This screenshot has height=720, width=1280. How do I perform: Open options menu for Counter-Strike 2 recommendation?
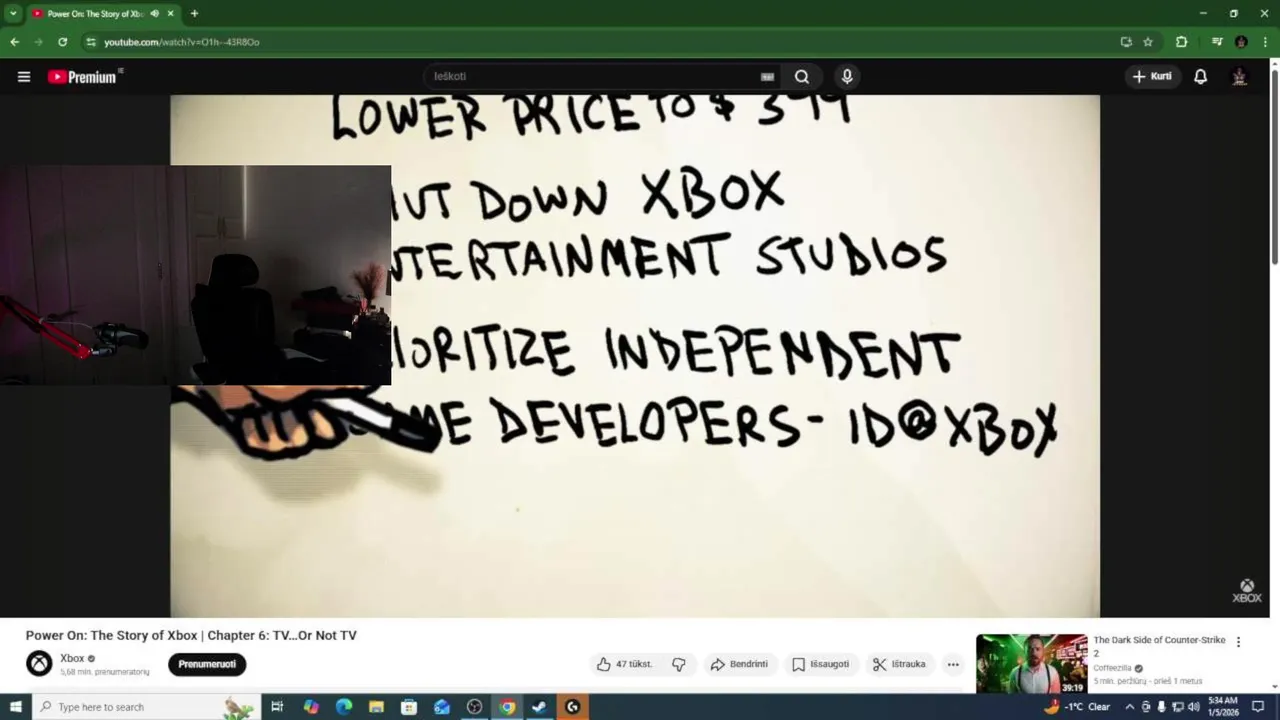pyautogui.click(x=1238, y=642)
